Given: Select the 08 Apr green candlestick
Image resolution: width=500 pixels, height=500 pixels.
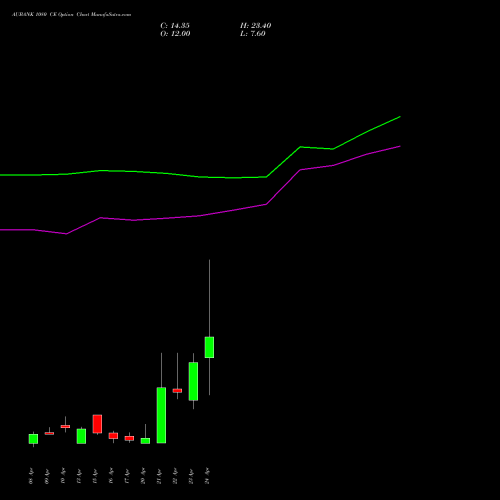Looking at the screenshot, I should pos(33,439).
